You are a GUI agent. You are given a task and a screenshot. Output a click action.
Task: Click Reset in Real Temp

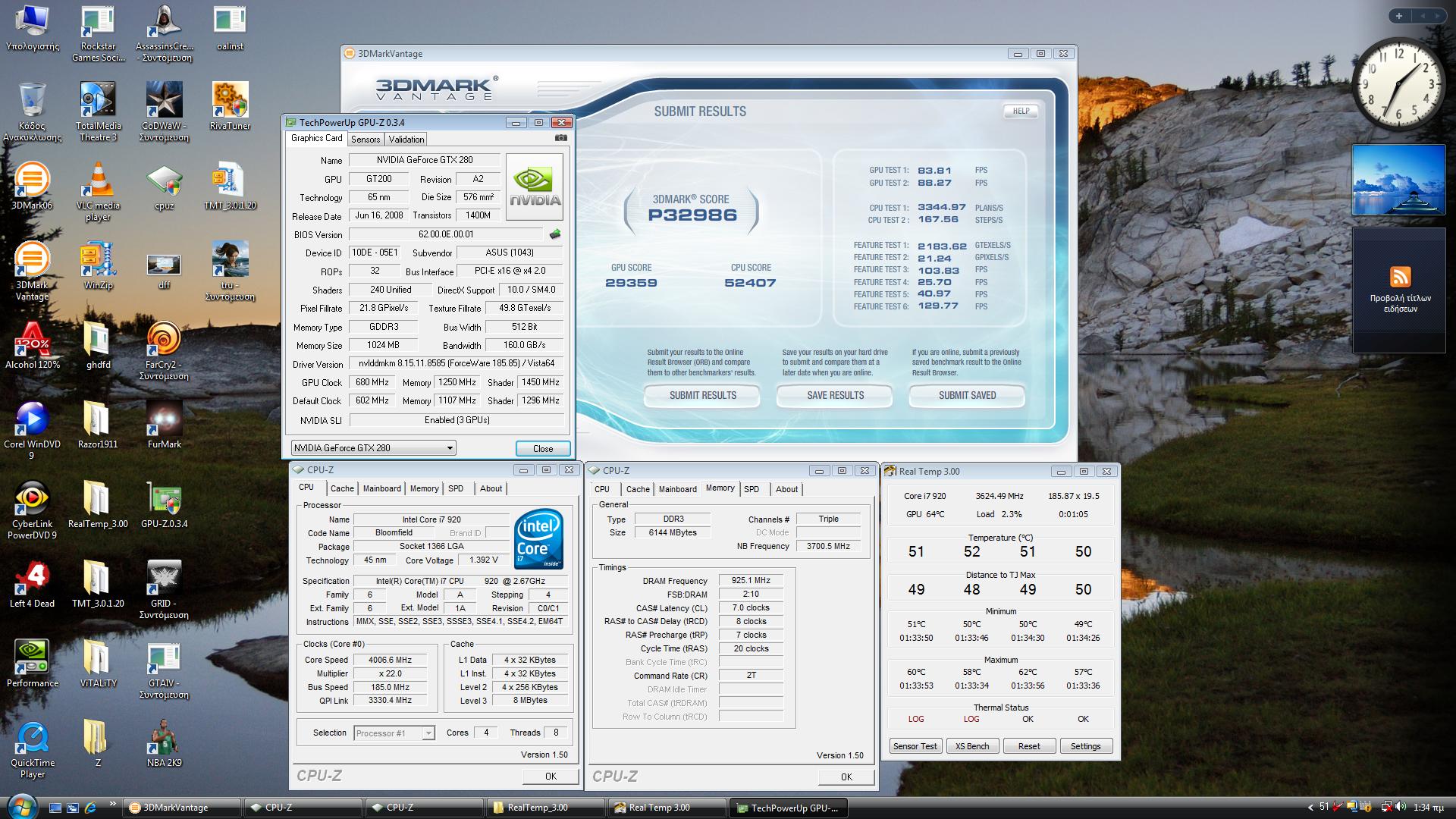pyautogui.click(x=1029, y=746)
